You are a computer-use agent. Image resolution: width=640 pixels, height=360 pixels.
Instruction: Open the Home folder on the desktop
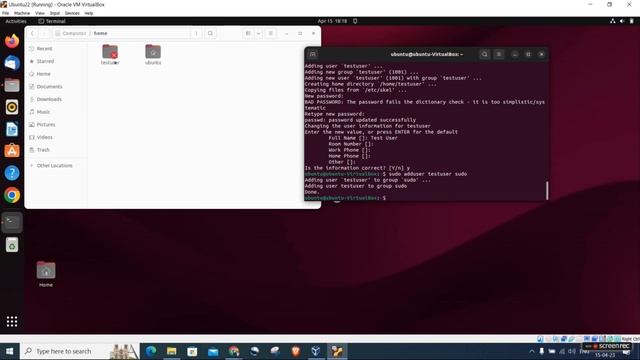46,273
